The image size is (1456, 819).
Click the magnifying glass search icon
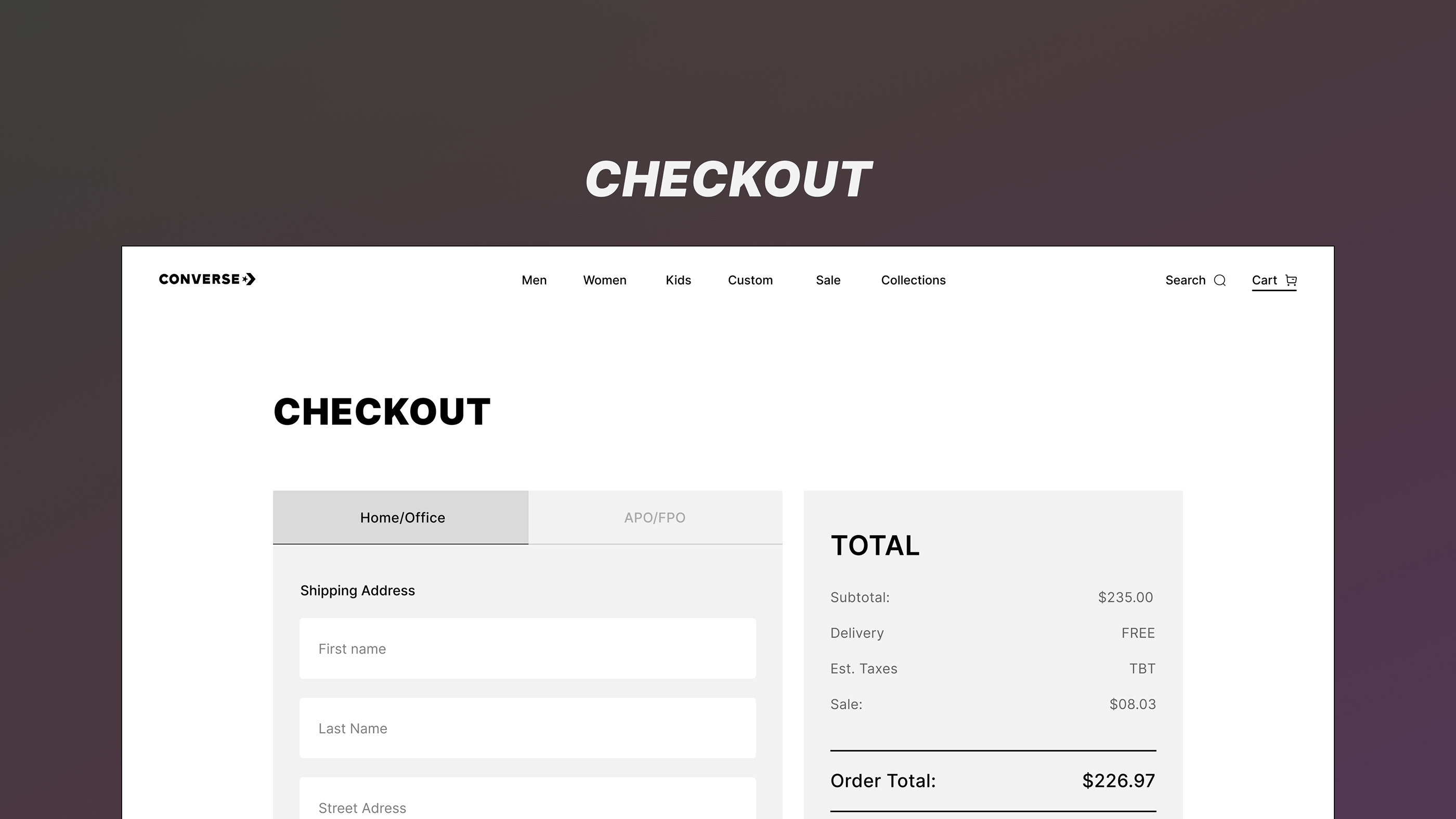click(1220, 280)
